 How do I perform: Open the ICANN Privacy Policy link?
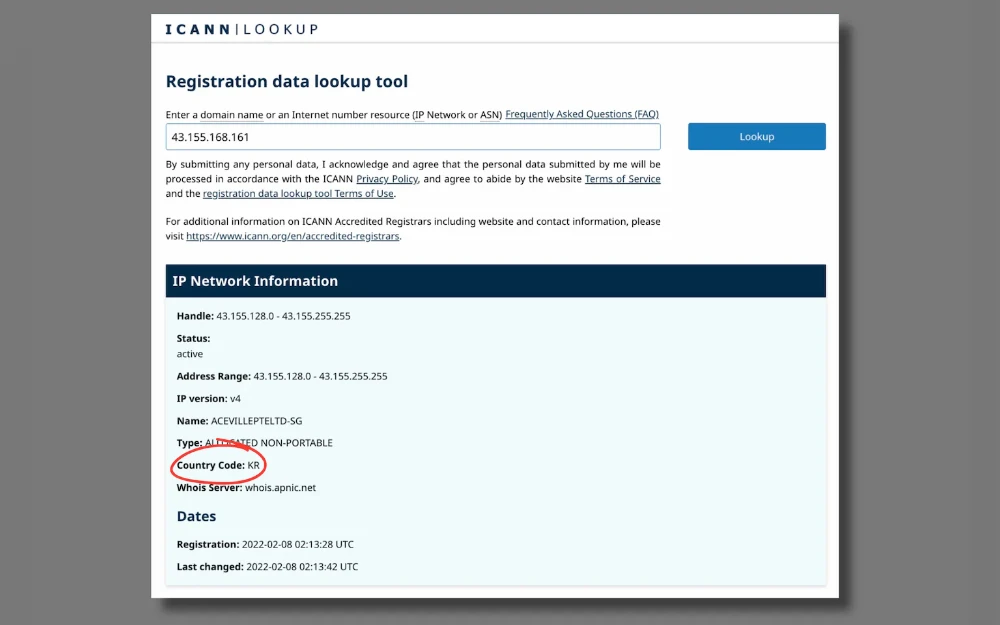(x=387, y=179)
